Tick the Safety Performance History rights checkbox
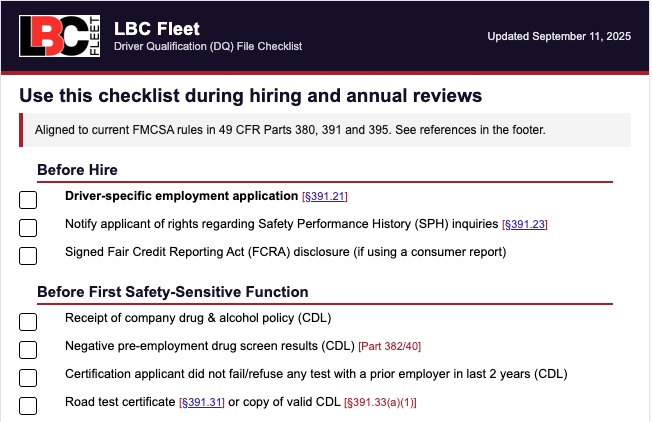Screen dimensions: 652x422 pos(28,228)
